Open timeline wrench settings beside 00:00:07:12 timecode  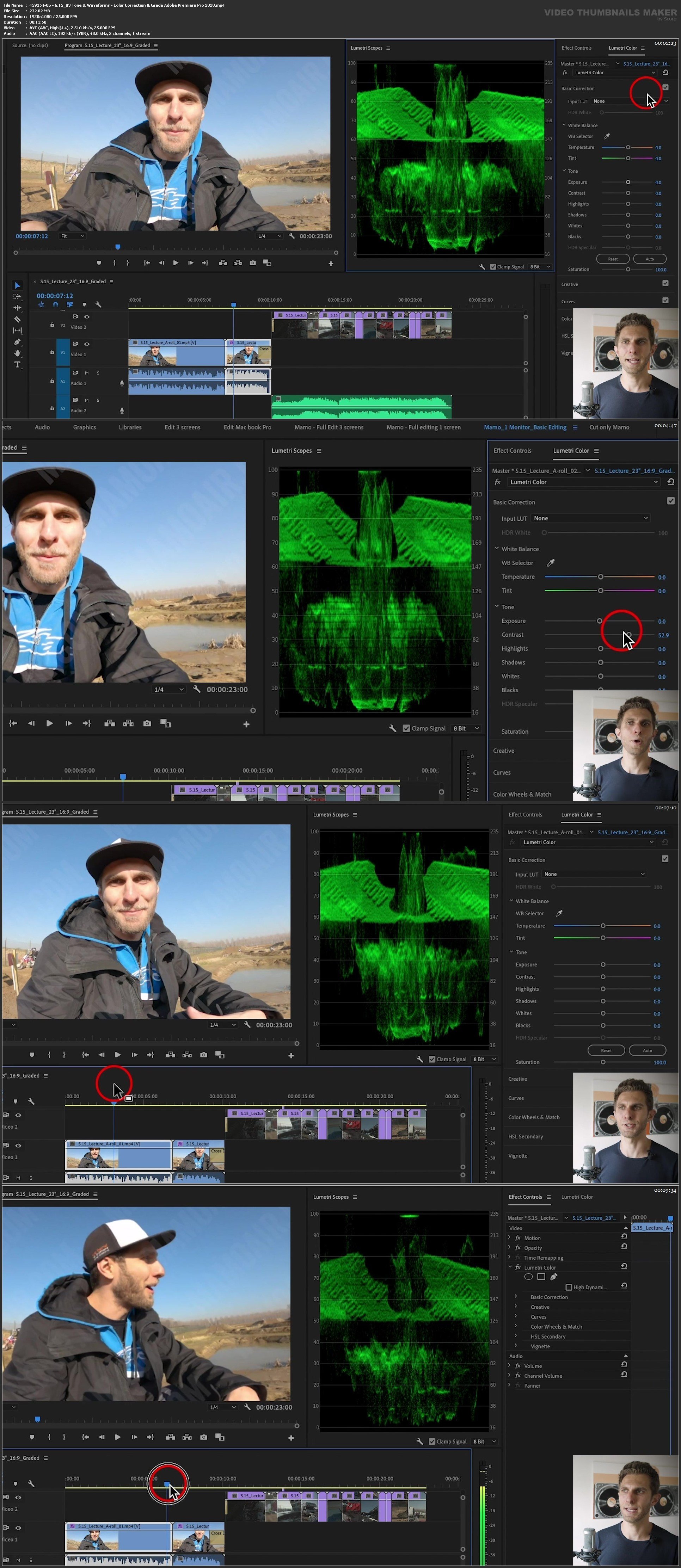98,304
